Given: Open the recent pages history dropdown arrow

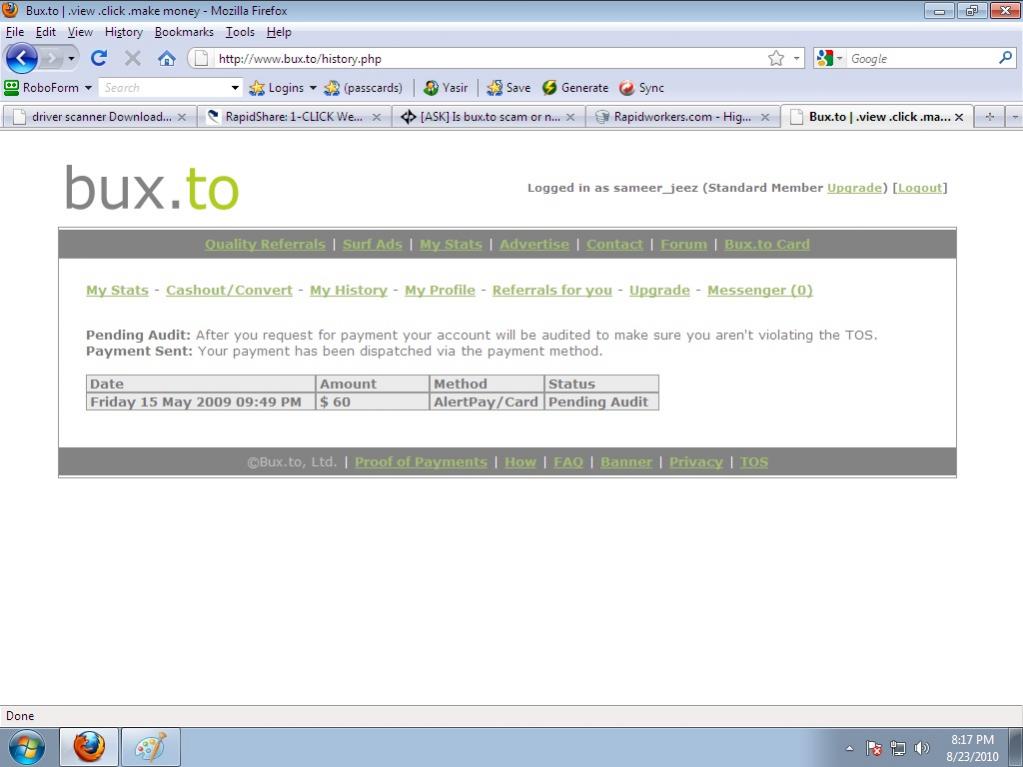Looking at the screenshot, I should 71,59.
